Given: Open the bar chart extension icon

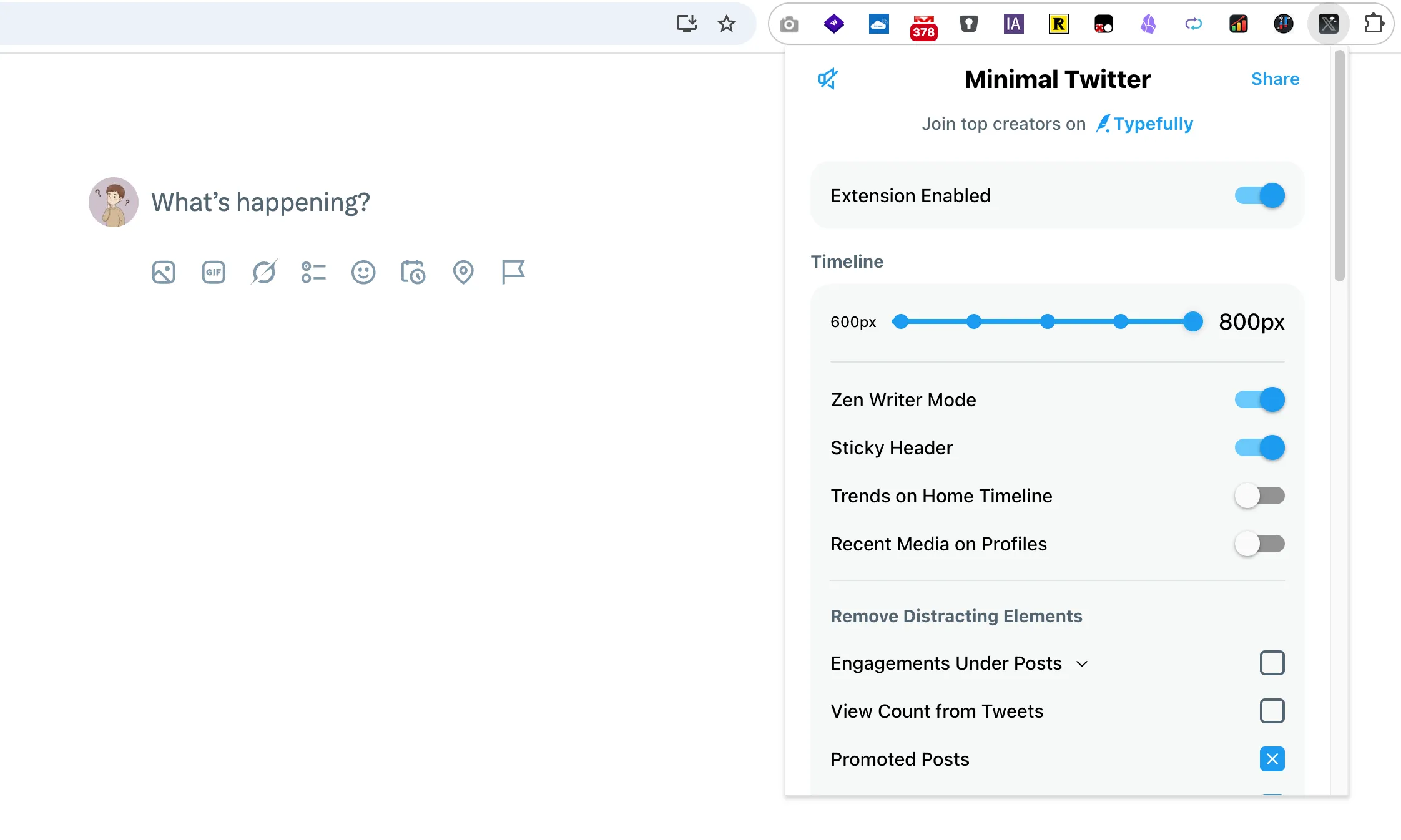Looking at the screenshot, I should (1239, 24).
